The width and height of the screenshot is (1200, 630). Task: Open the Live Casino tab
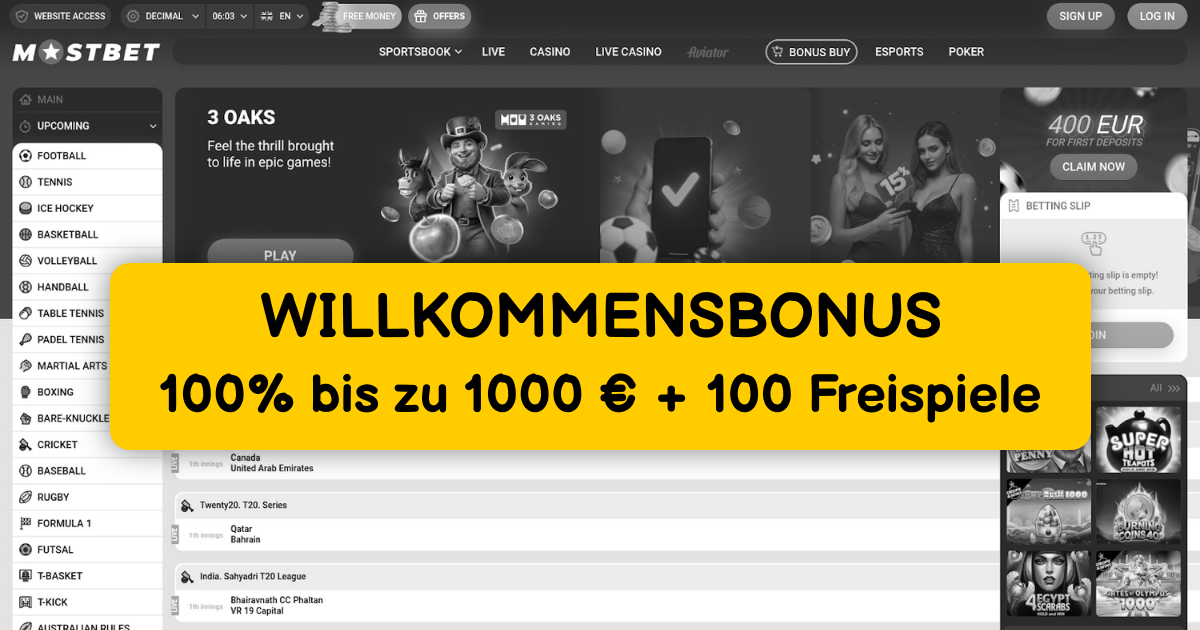point(628,52)
